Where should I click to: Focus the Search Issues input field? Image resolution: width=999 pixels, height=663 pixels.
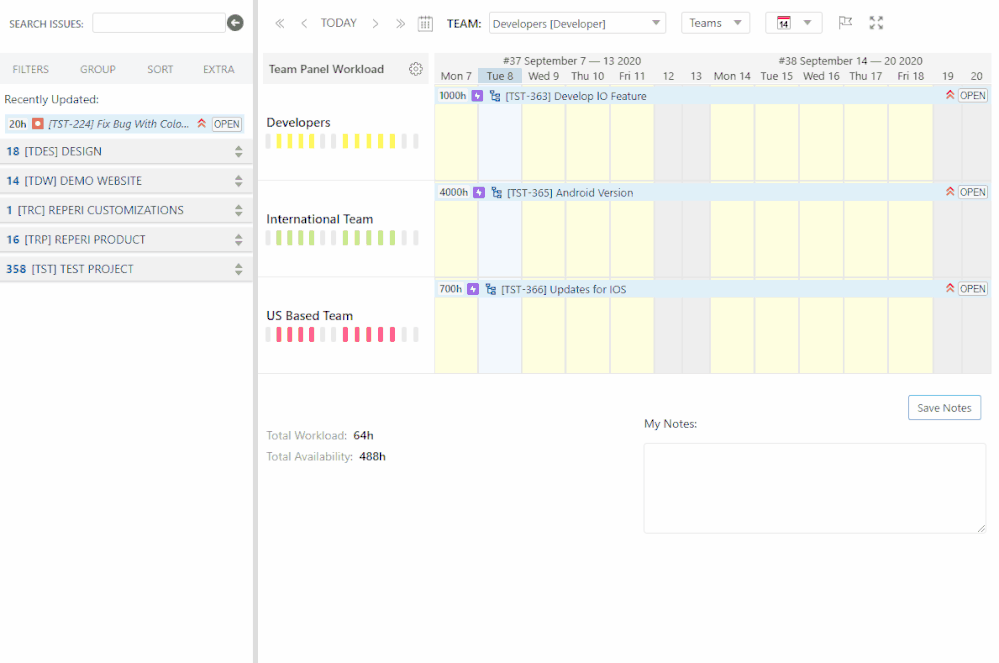point(159,24)
